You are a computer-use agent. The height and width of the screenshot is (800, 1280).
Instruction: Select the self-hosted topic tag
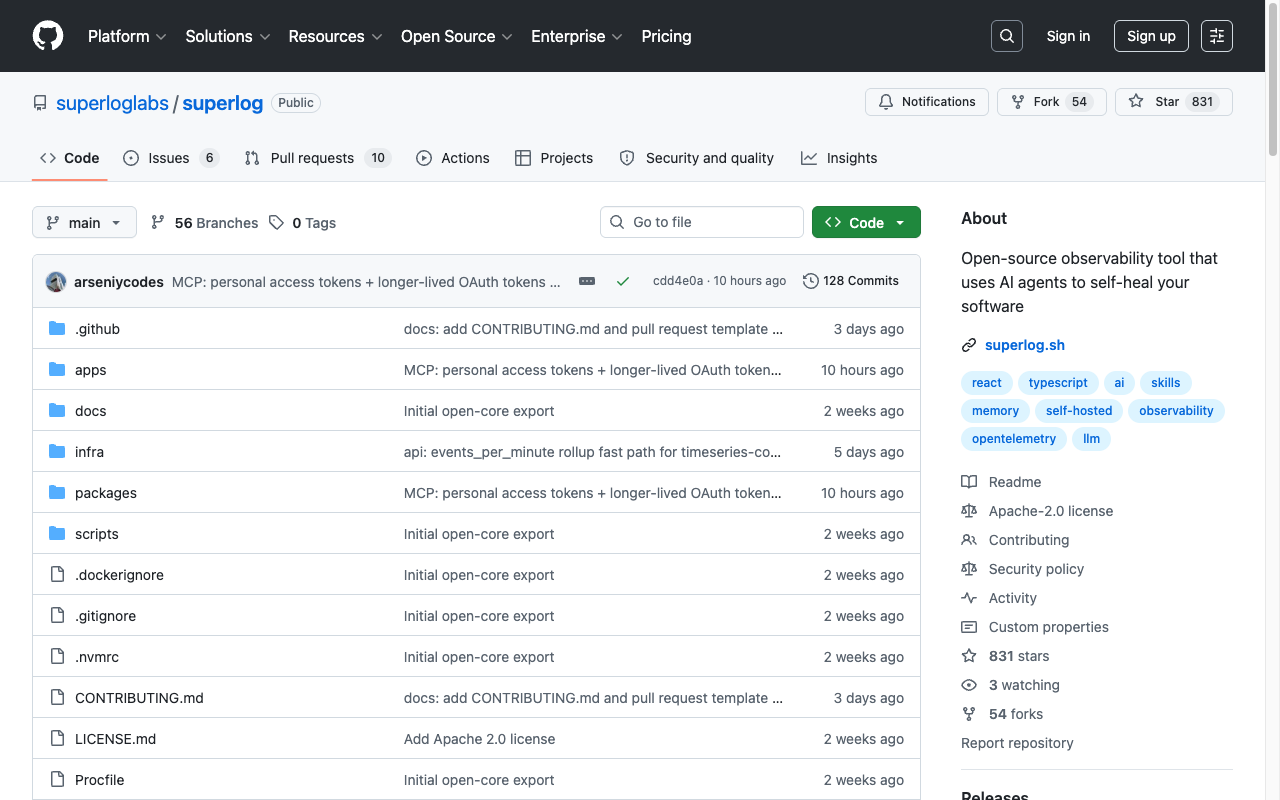pyautogui.click(x=1079, y=411)
